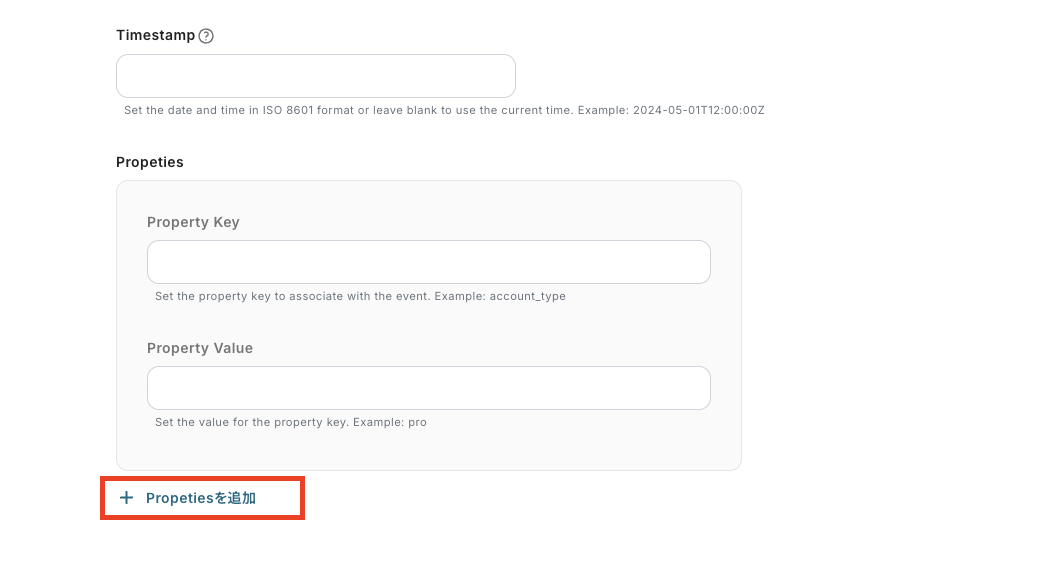Click the Property Value label
This screenshot has height=588, width=1042.
coord(200,348)
